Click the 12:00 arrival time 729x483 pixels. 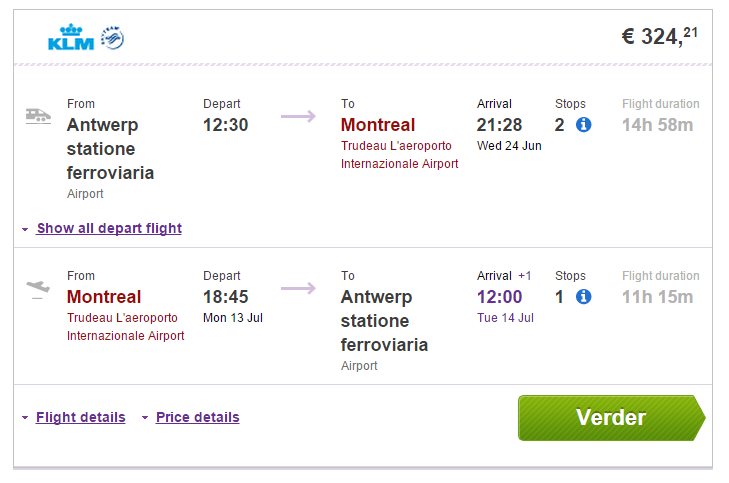tap(499, 297)
